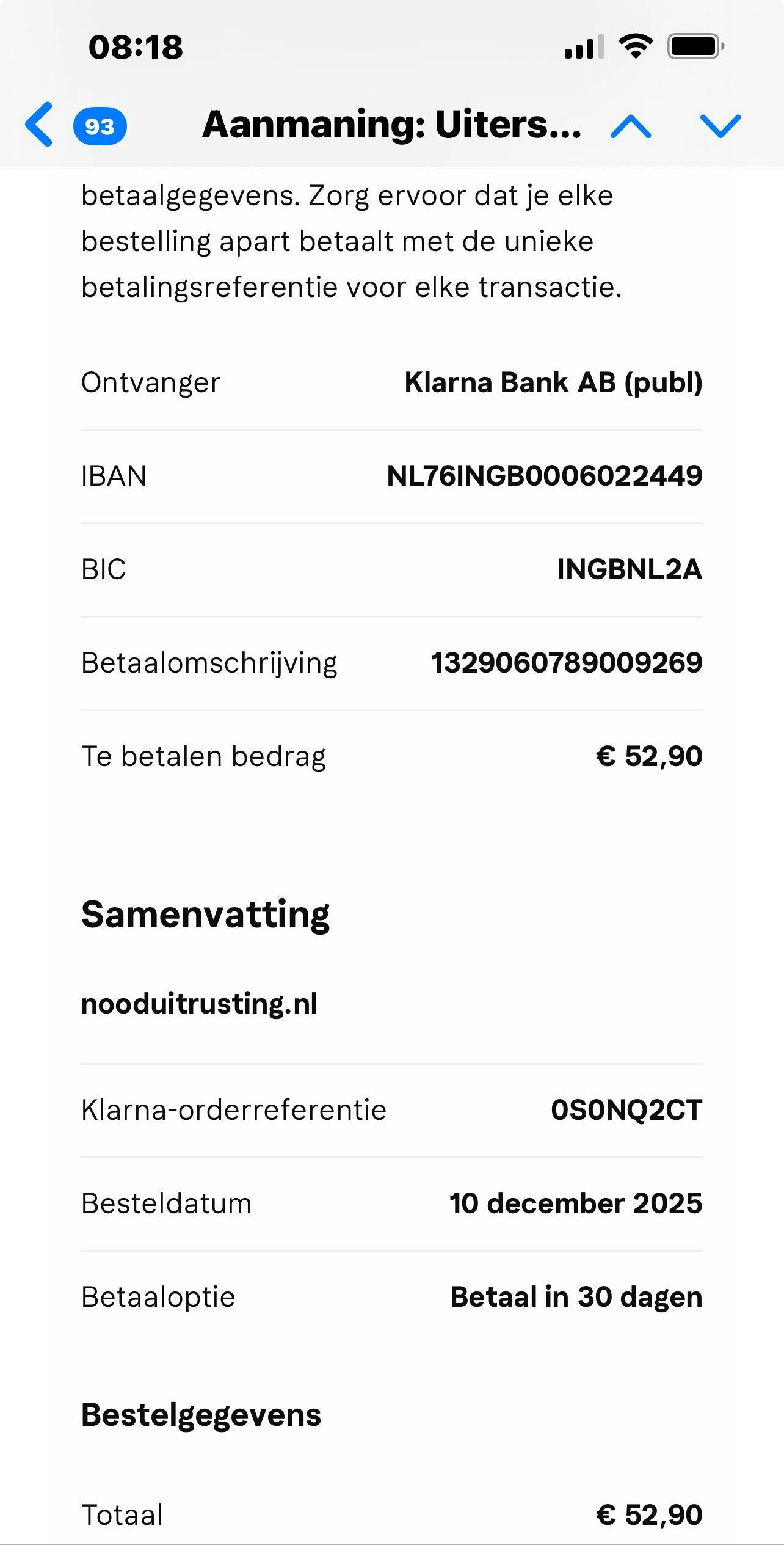Tap the BIC code INGBNL2A

click(630, 569)
